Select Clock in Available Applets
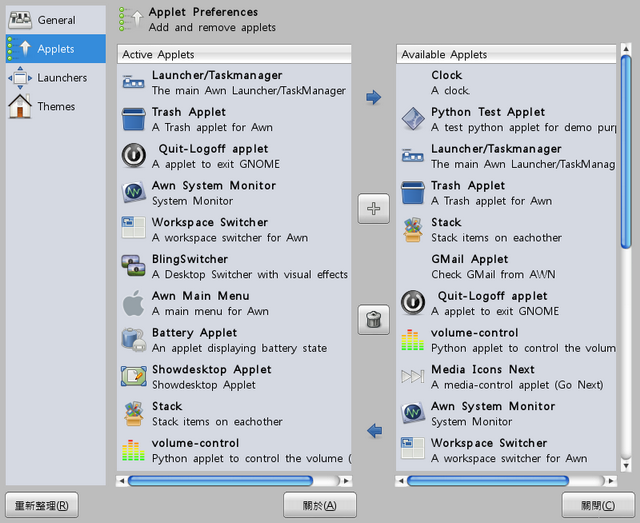The image size is (640, 523). pyautogui.click(x=506, y=82)
